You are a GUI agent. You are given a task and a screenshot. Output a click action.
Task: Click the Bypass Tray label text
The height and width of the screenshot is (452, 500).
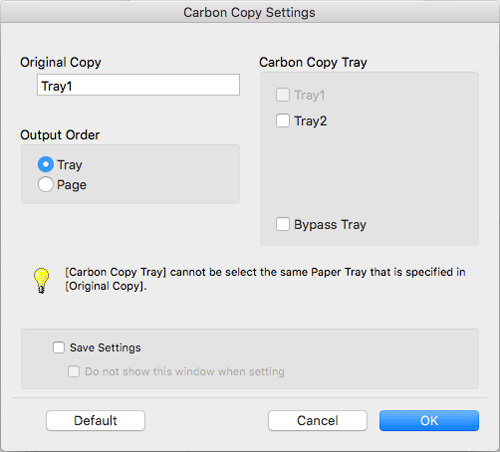pos(330,225)
